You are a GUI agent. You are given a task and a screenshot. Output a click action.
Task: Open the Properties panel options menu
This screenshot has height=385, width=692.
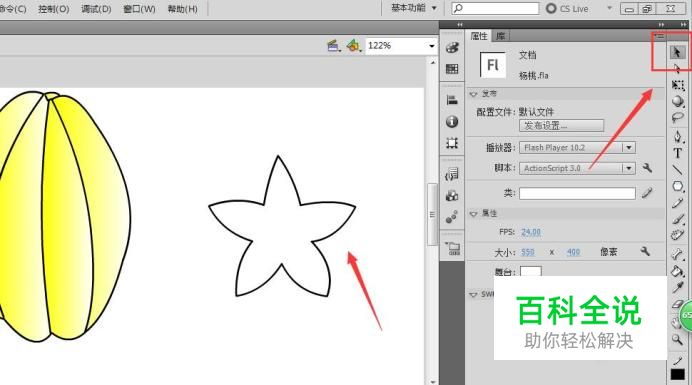(x=659, y=36)
